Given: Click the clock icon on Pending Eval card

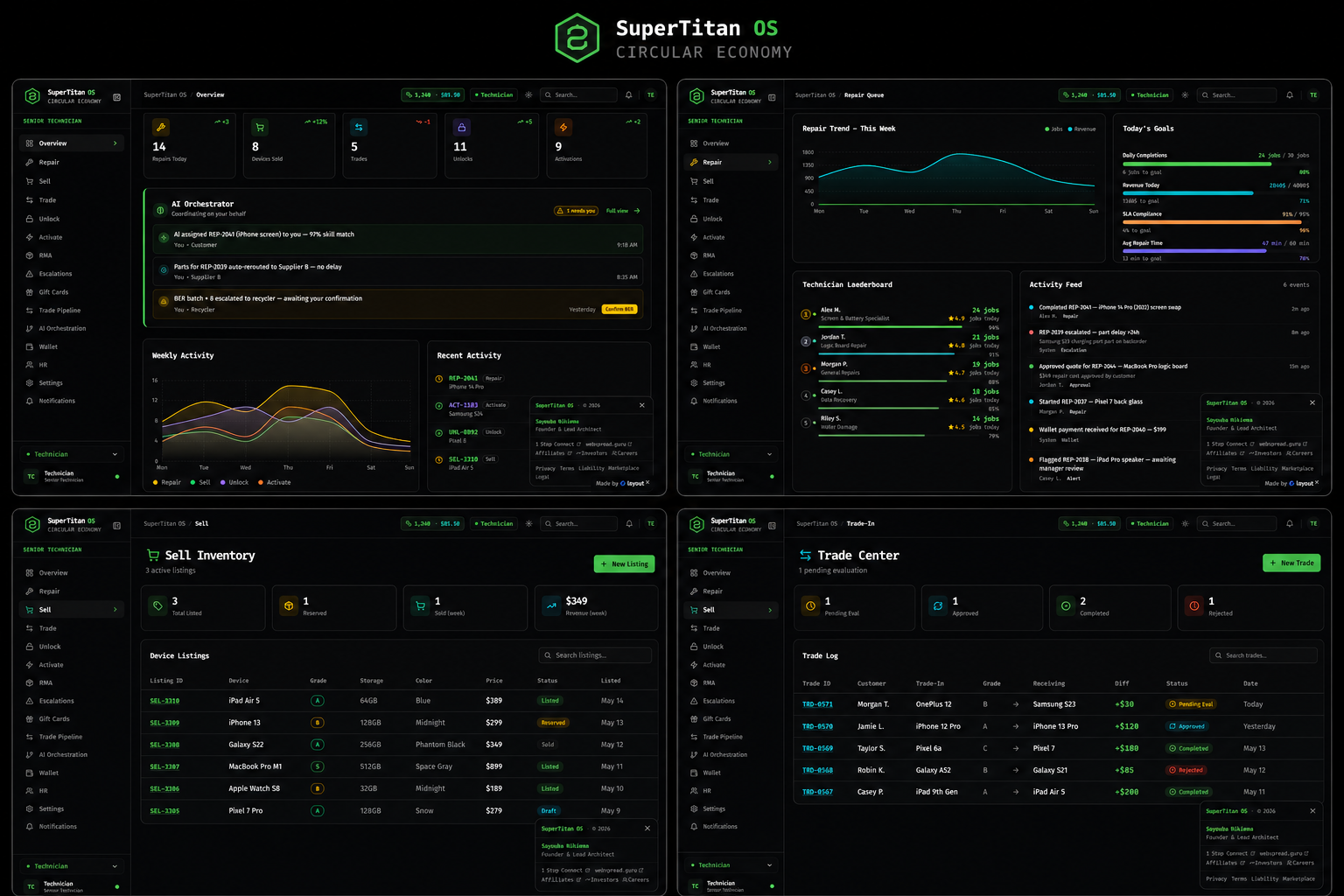Looking at the screenshot, I should [811, 605].
